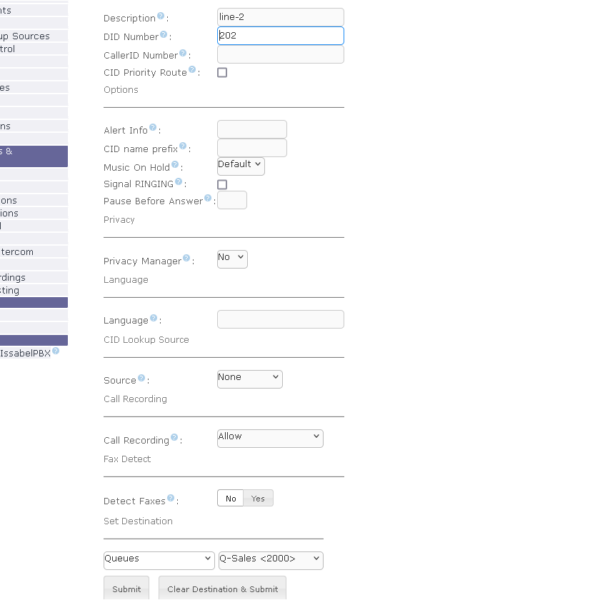Open the Music On Hold dropdown
This screenshot has height=600, width=600.
click(240, 165)
